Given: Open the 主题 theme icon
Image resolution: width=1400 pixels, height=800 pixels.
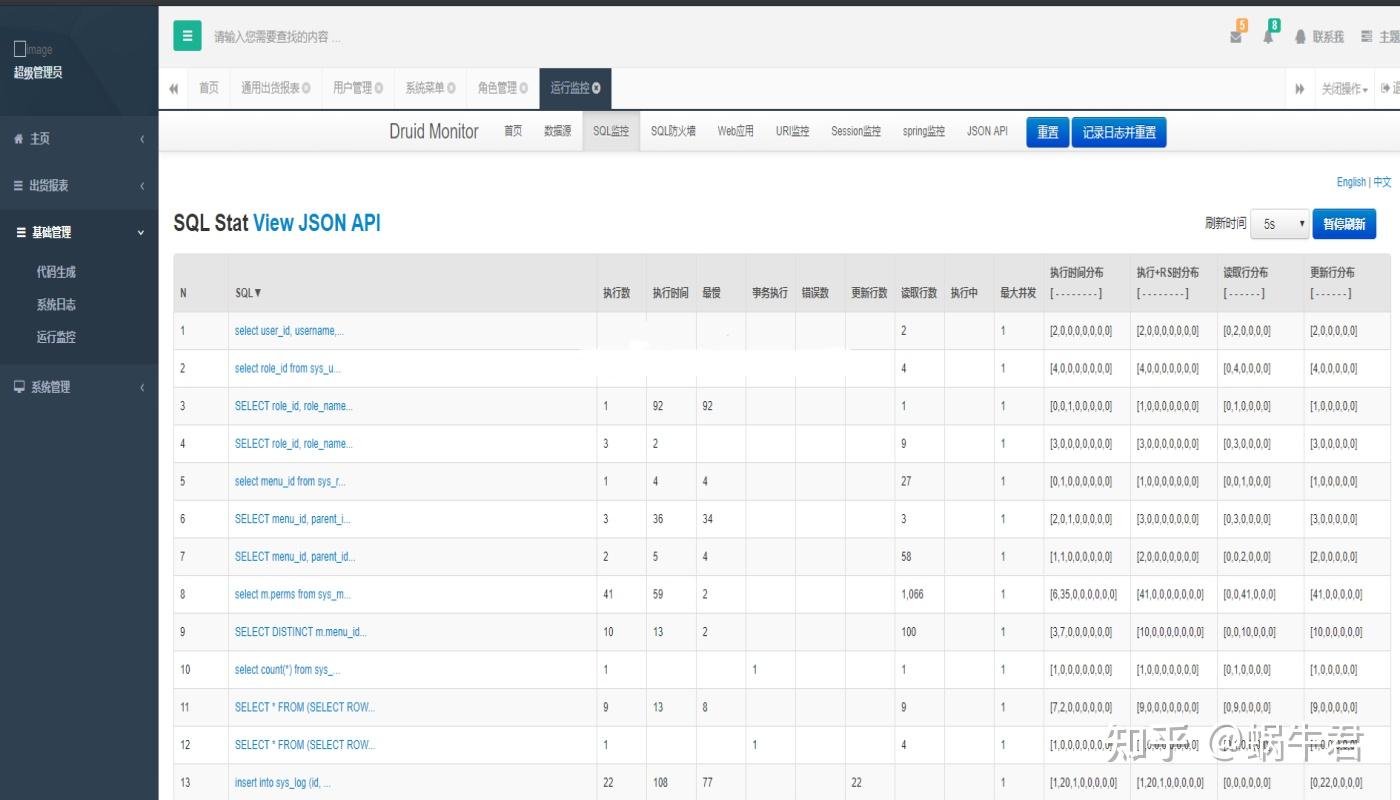Looking at the screenshot, I should [x=1367, y=37].
